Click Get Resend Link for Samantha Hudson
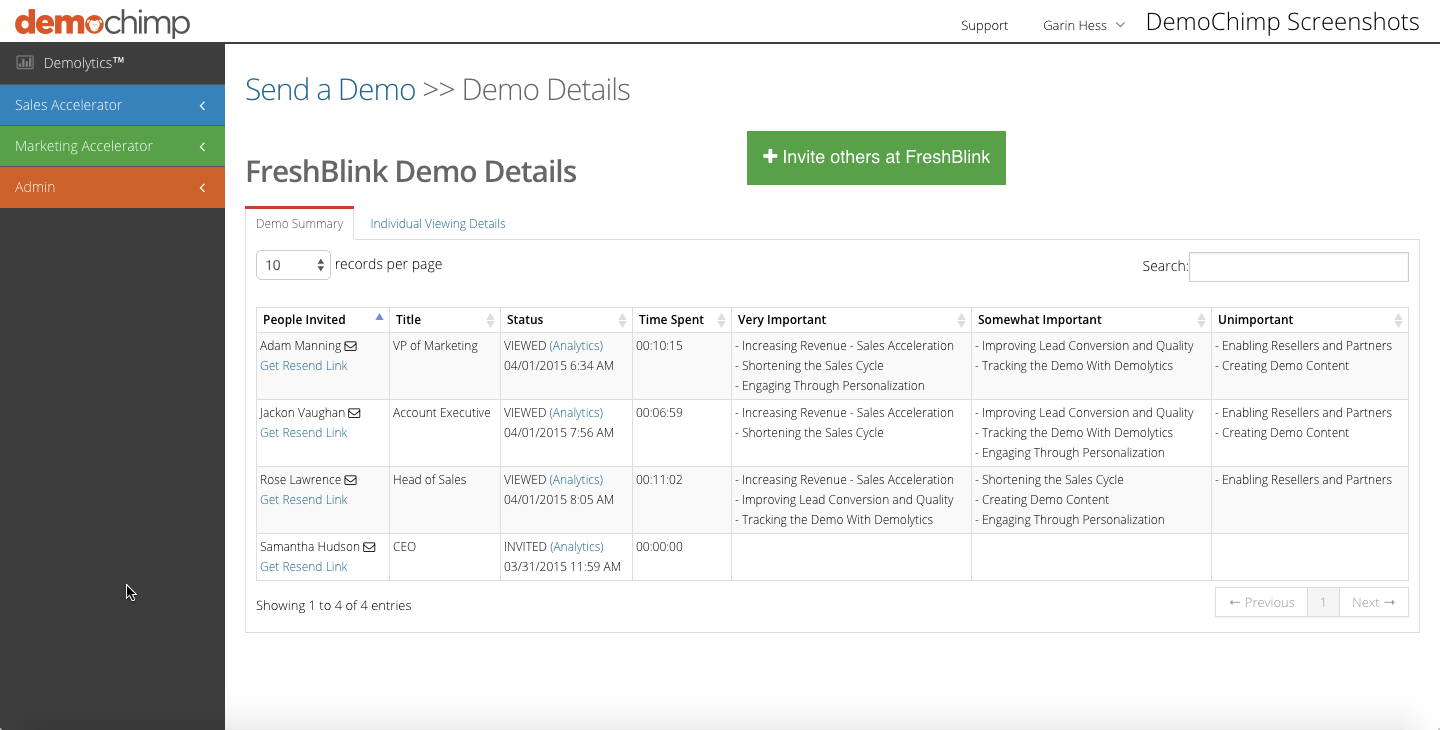The image size is (1440, 730). 304,567
